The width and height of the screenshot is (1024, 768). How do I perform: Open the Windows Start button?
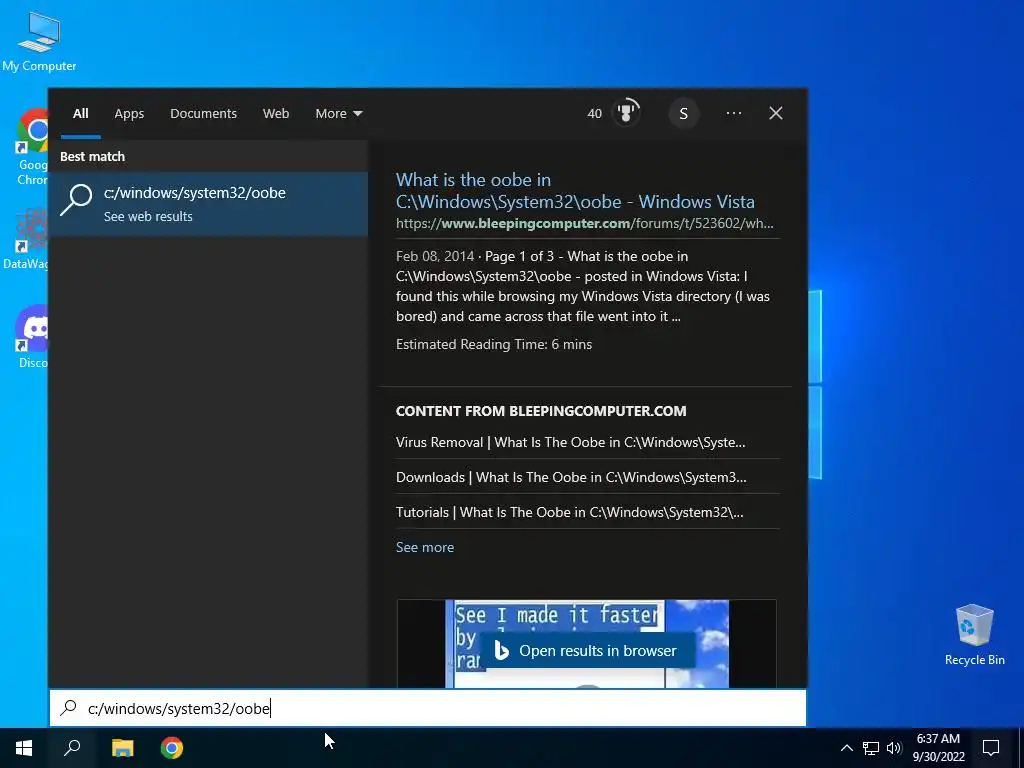click(x=24, y=747)
